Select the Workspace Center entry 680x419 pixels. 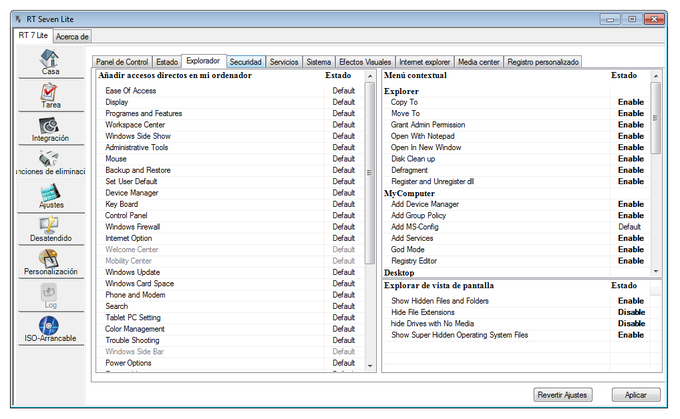(x=230, y=124)
